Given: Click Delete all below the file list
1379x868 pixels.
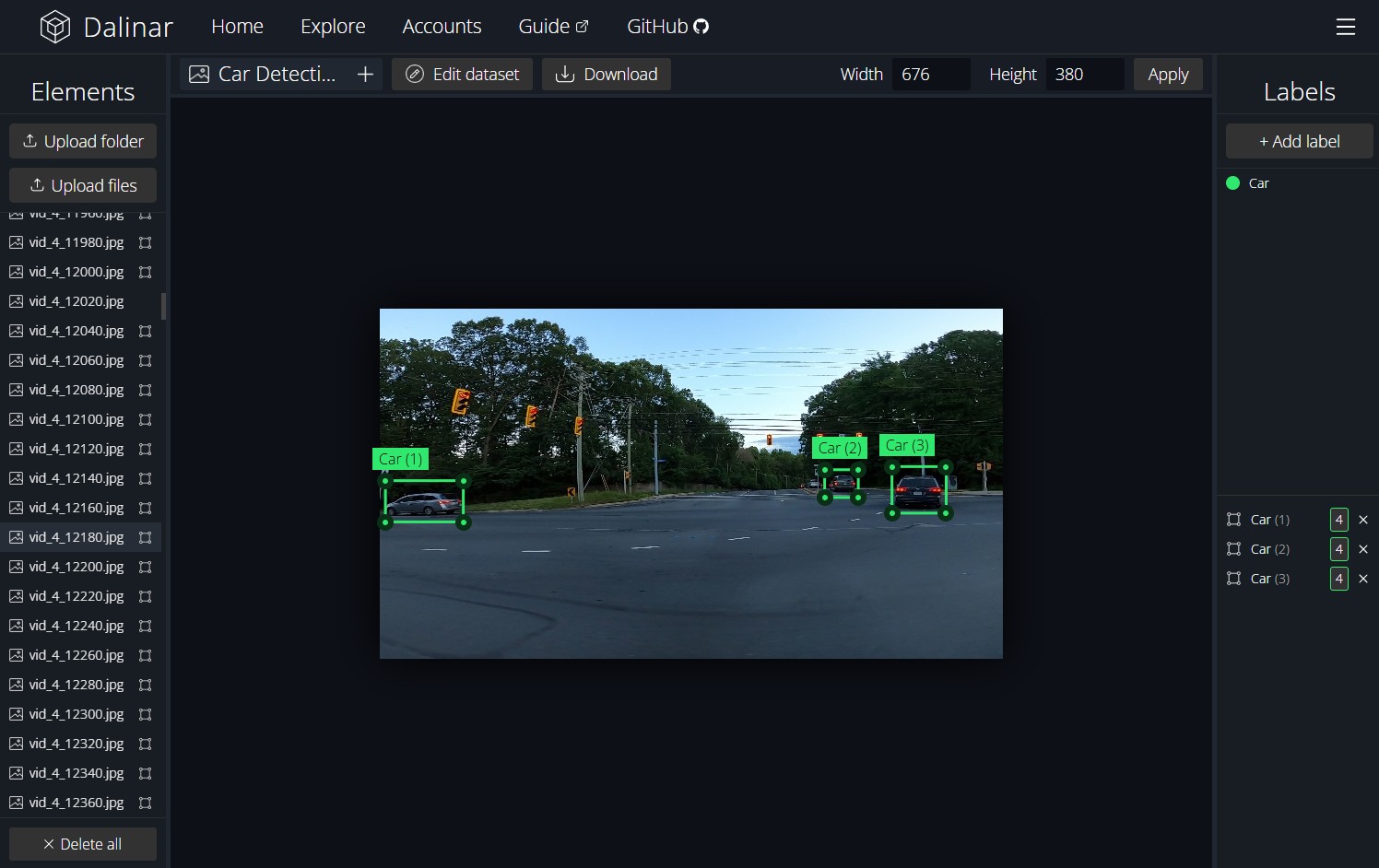Looking at the screenshot, I should pos(82,843).
